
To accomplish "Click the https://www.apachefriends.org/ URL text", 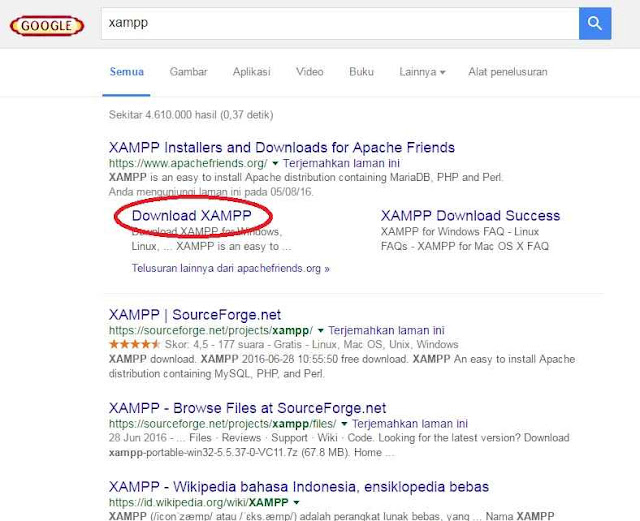I will (188, 163).
